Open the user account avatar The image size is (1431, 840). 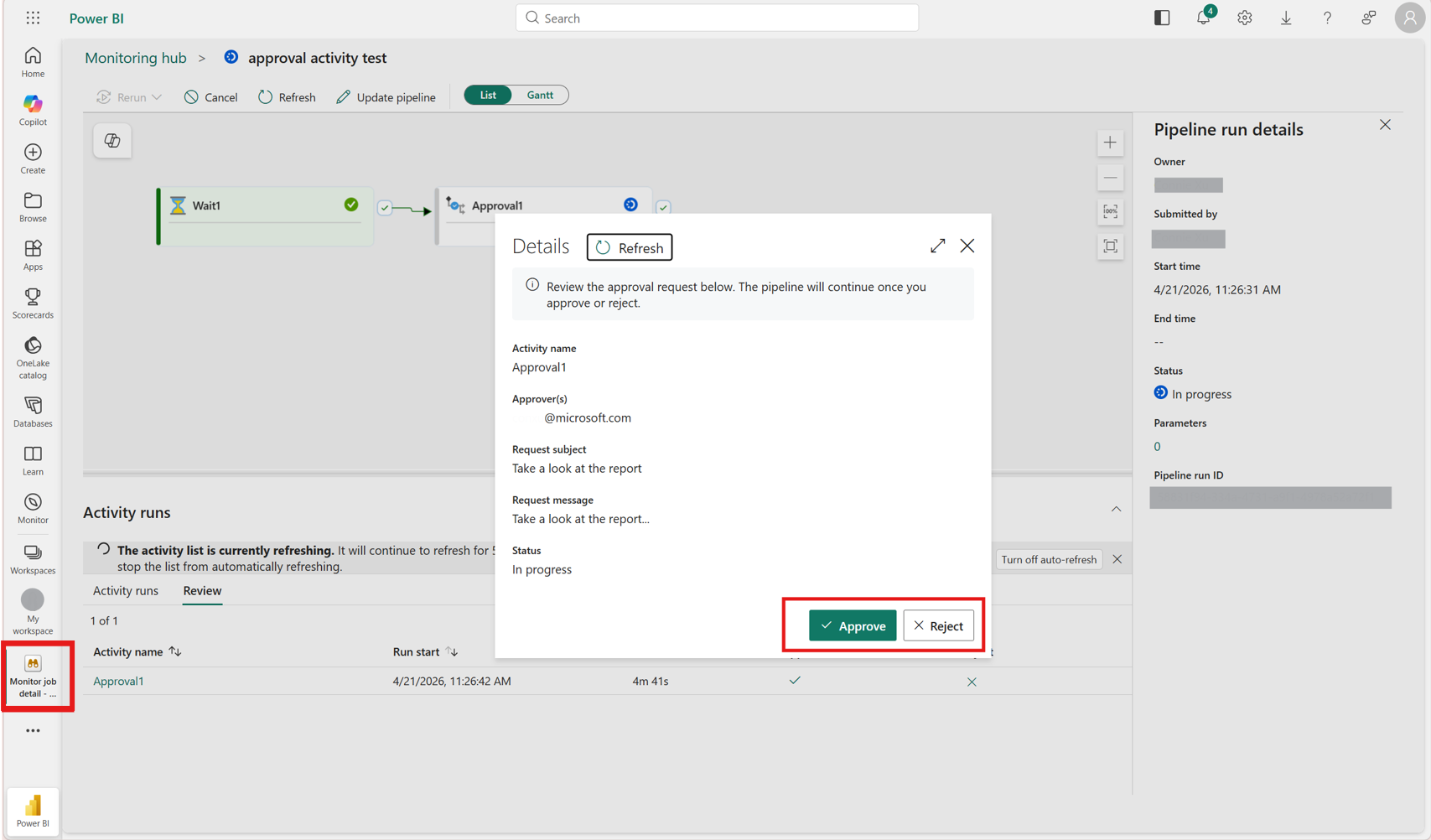1410,18
